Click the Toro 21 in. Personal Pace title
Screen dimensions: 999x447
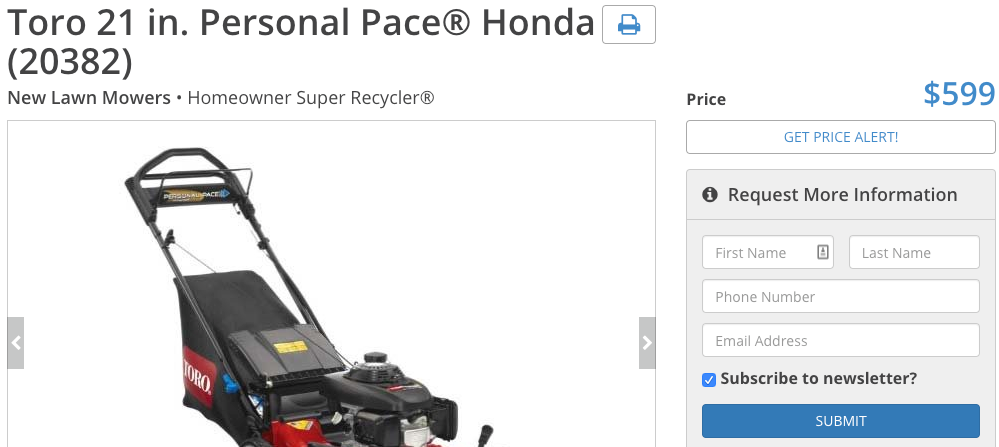[301, 42]
